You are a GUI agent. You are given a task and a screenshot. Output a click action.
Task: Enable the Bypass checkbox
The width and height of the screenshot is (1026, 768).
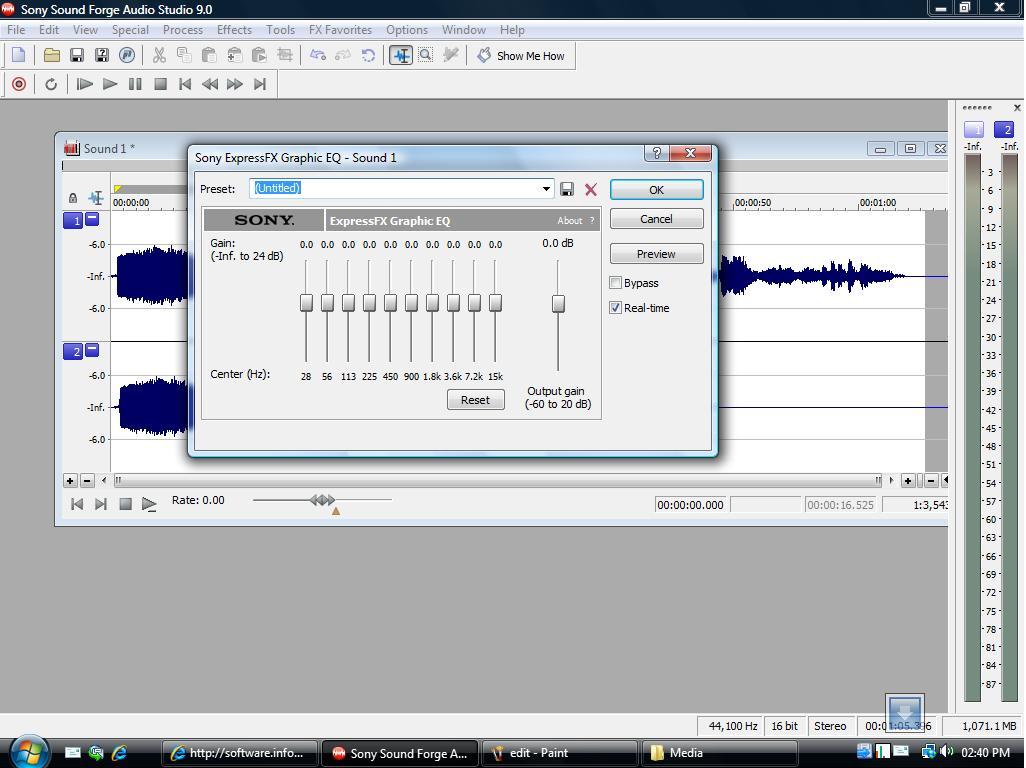616,283
